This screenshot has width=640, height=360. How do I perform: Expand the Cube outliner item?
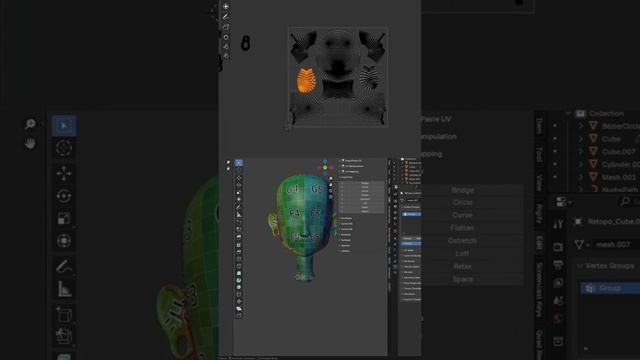point(580,139)
